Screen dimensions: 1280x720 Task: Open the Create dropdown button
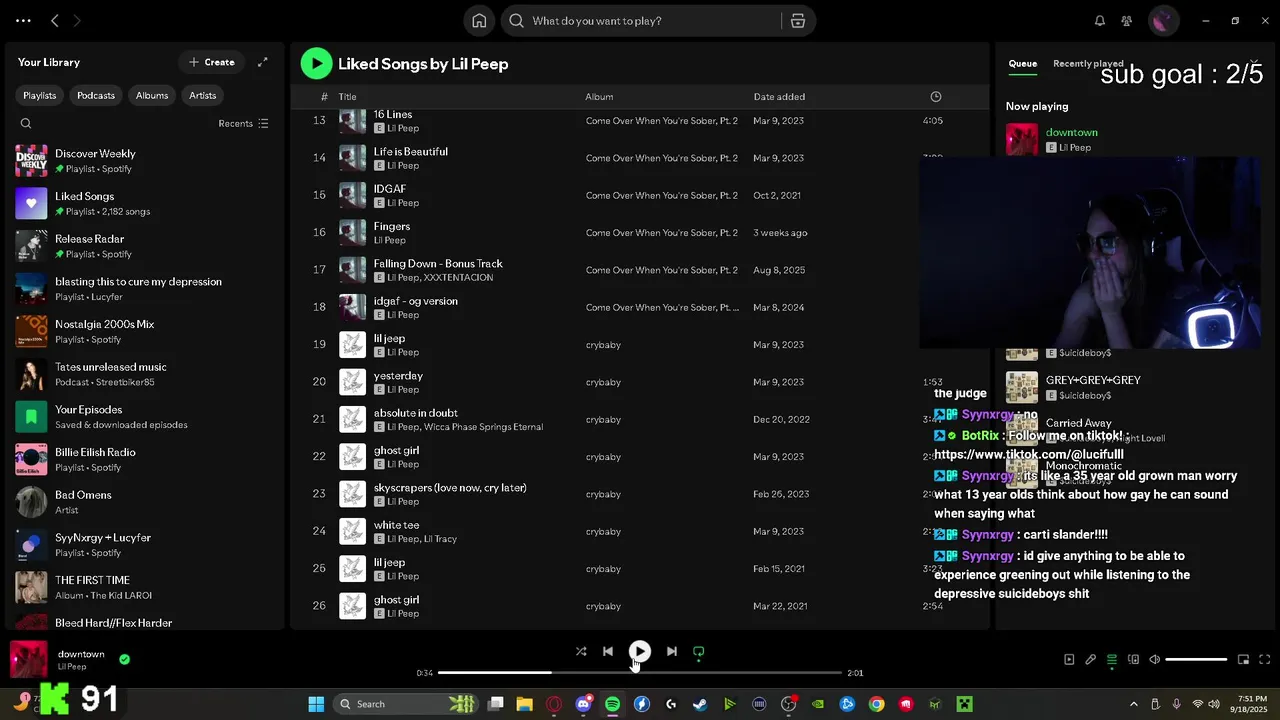[212, 62]
